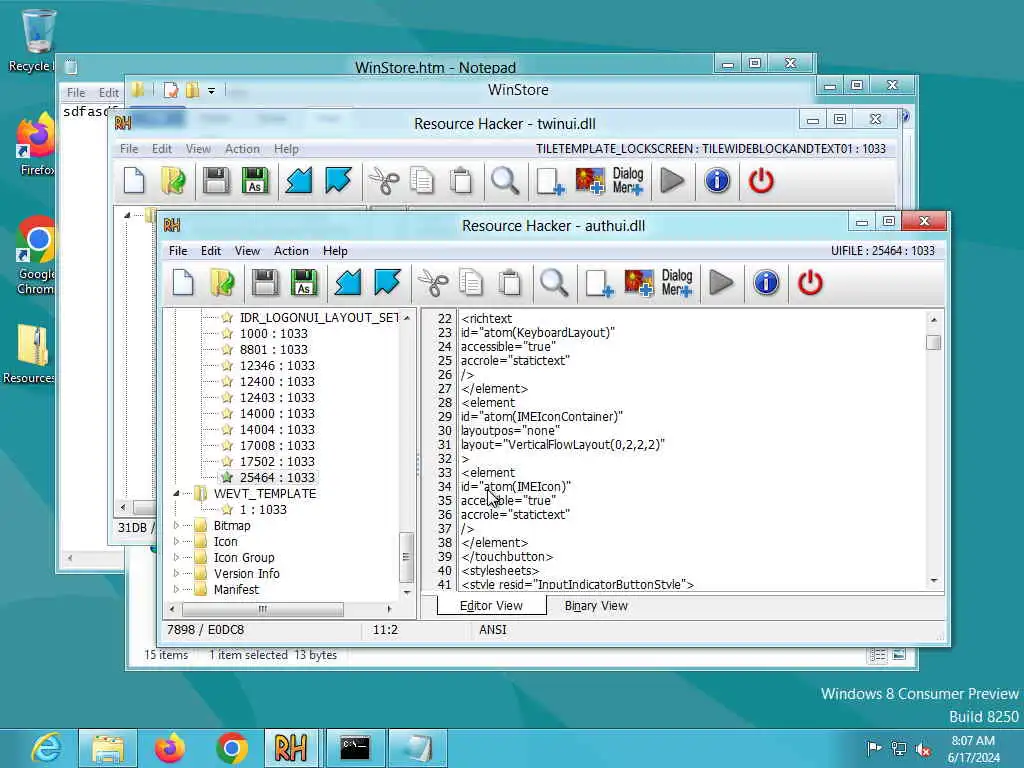Open Help menu in authui.dll window

coord(335,251)
